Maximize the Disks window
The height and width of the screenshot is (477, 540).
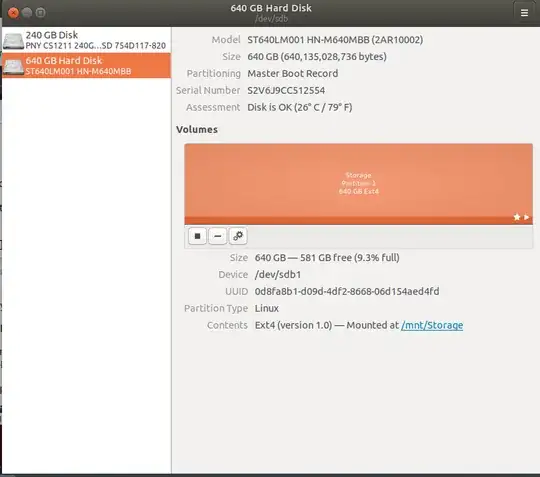[x=41, y=13]
